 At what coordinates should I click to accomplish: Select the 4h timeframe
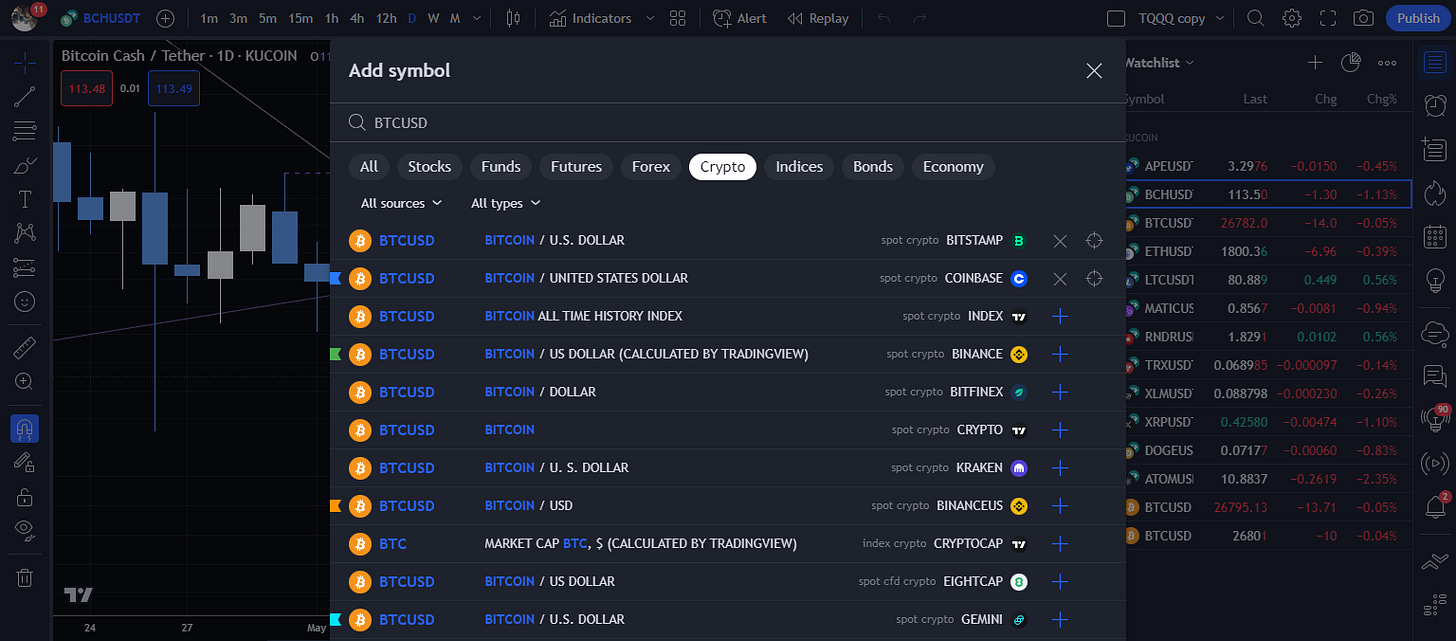pyautogui.click(x=357, y=18)
